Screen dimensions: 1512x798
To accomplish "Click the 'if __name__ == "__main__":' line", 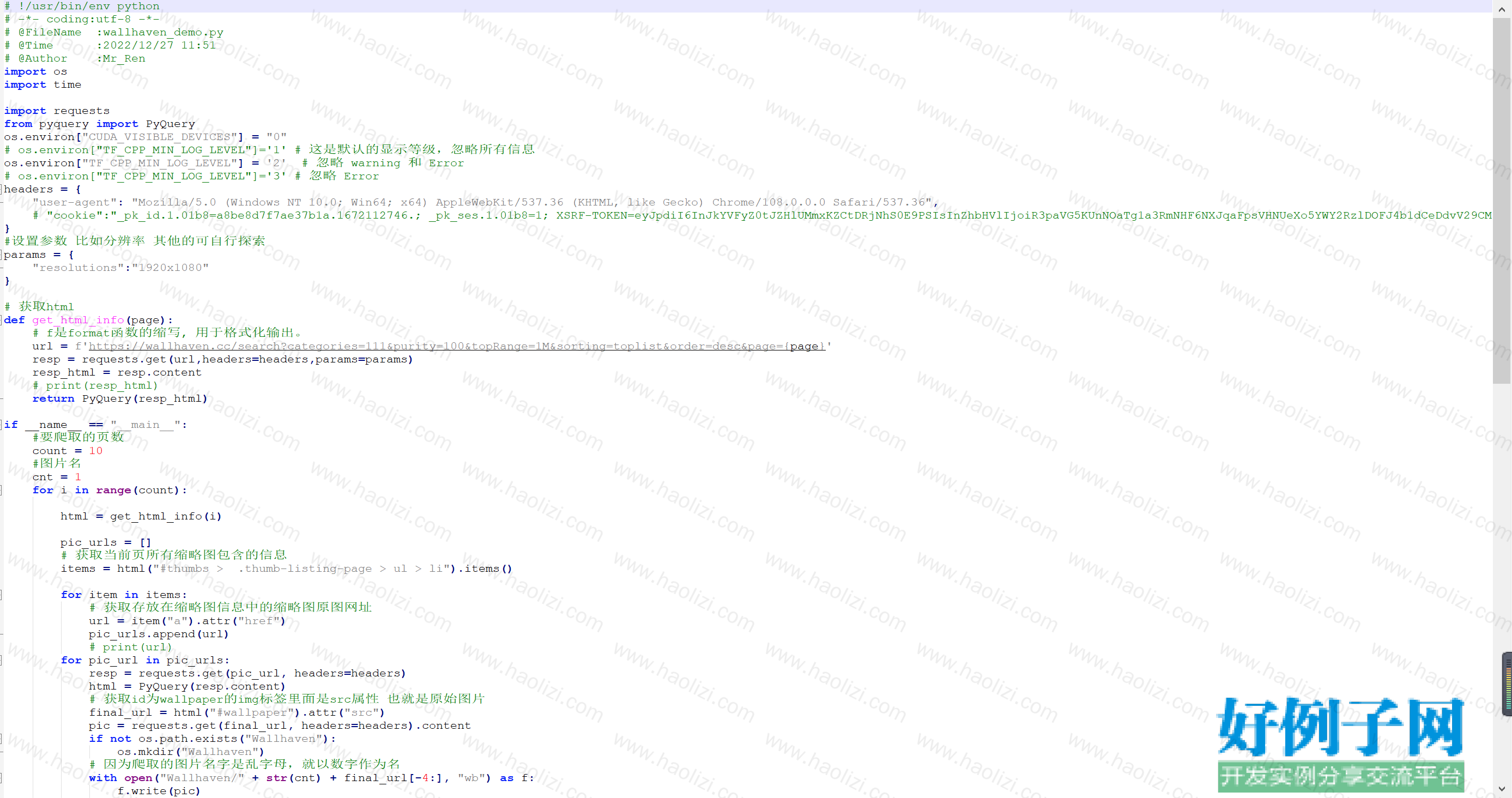I will click(x=96, y=425).
